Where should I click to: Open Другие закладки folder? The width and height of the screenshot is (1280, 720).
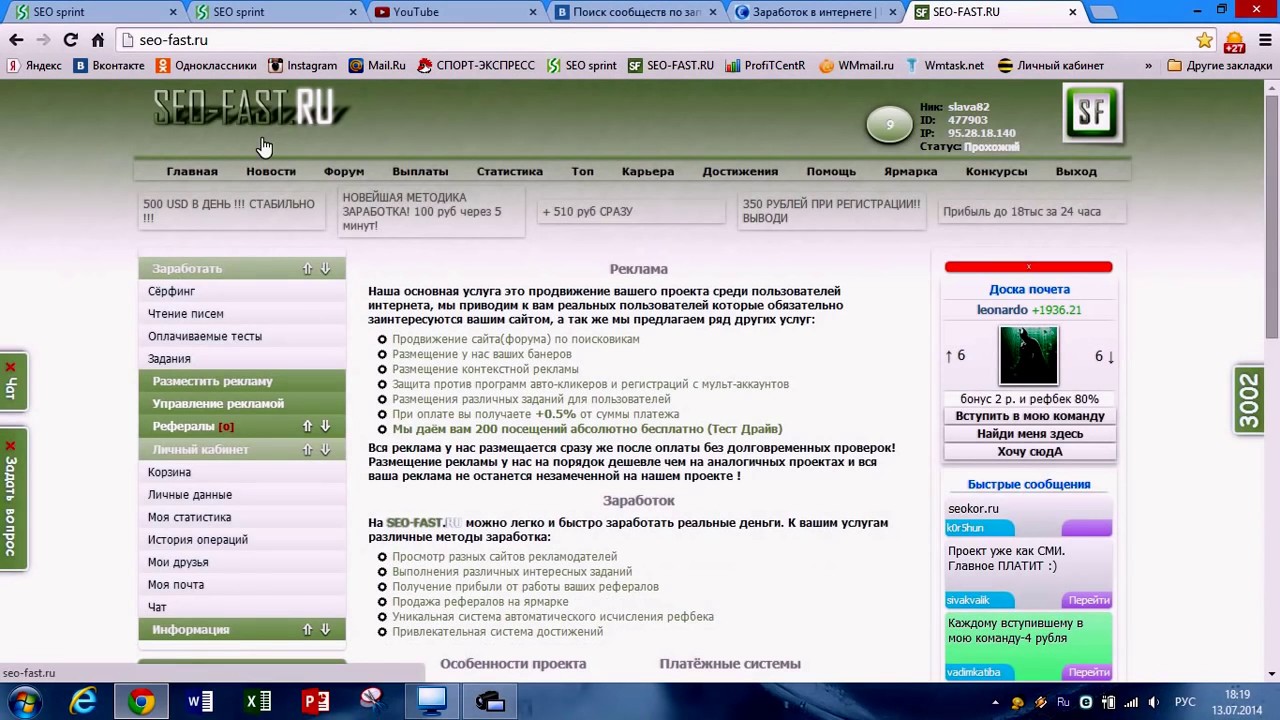[x=1220, y=65]
